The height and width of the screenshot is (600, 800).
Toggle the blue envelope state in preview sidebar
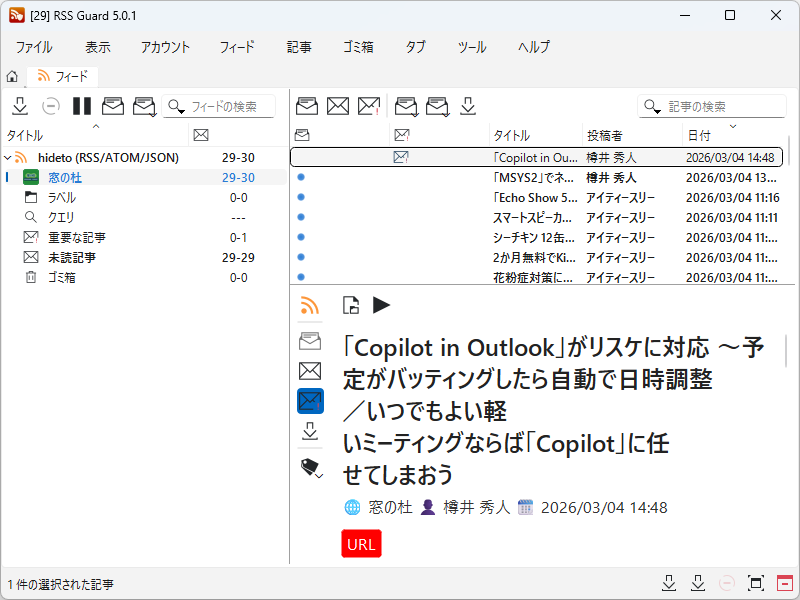(x=310, y=400)
